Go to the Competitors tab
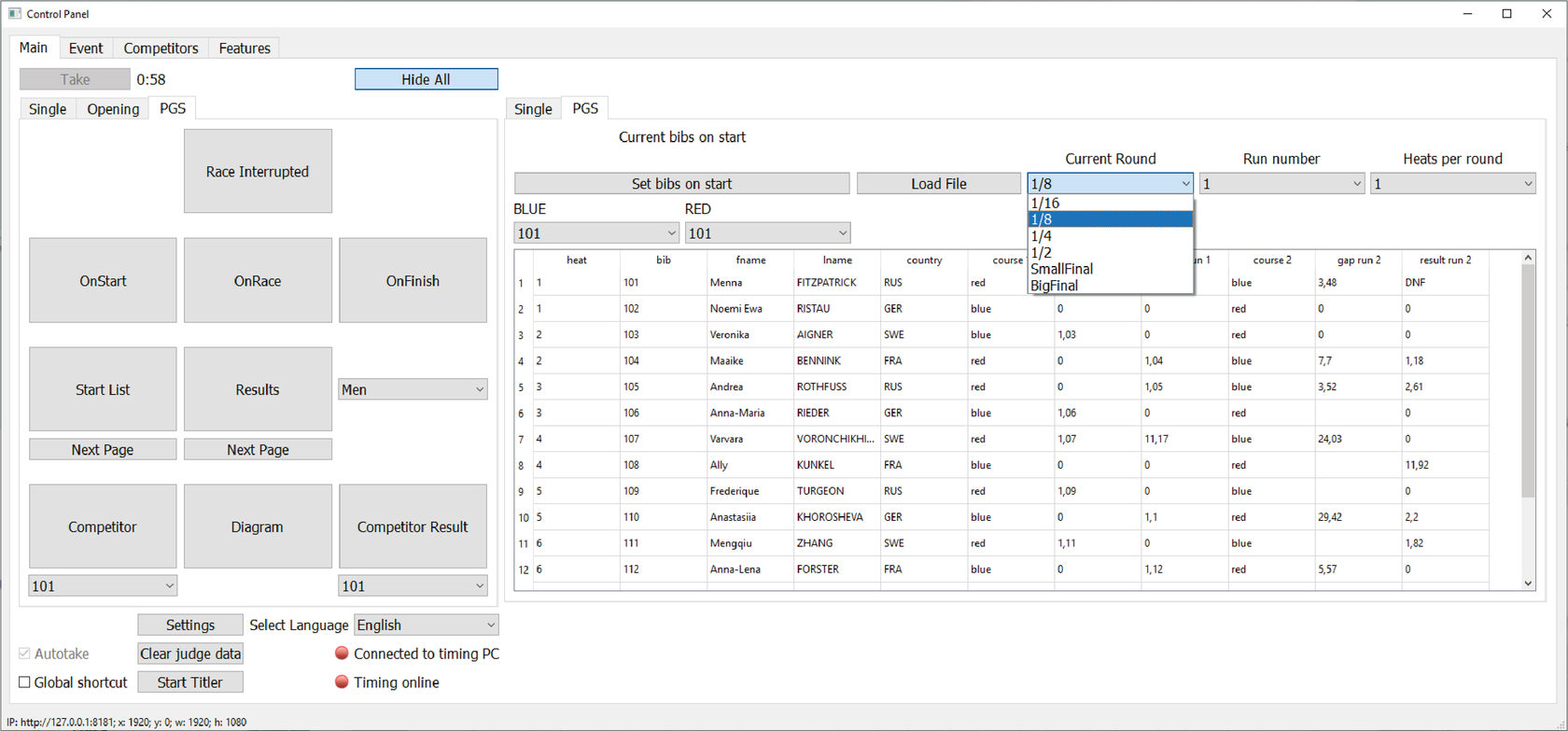This screenshot has height=731, width=1568. (x=161, y=49)
